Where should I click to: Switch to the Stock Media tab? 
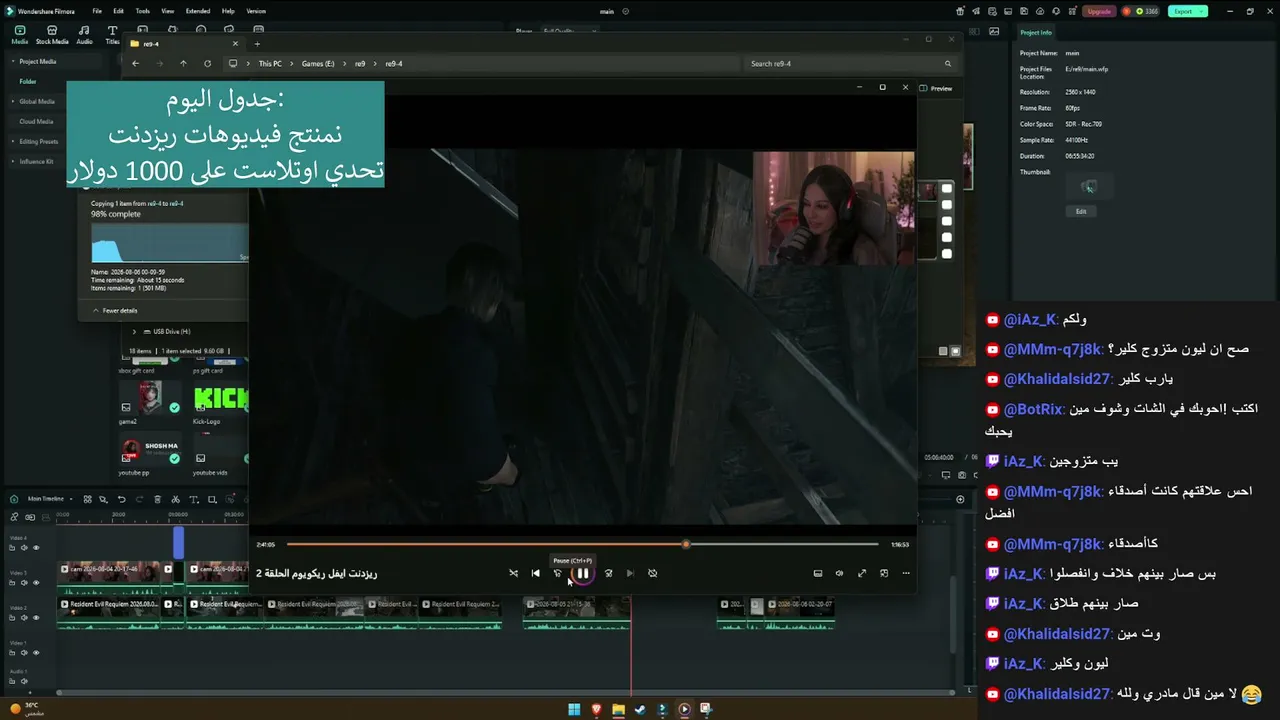52,35
